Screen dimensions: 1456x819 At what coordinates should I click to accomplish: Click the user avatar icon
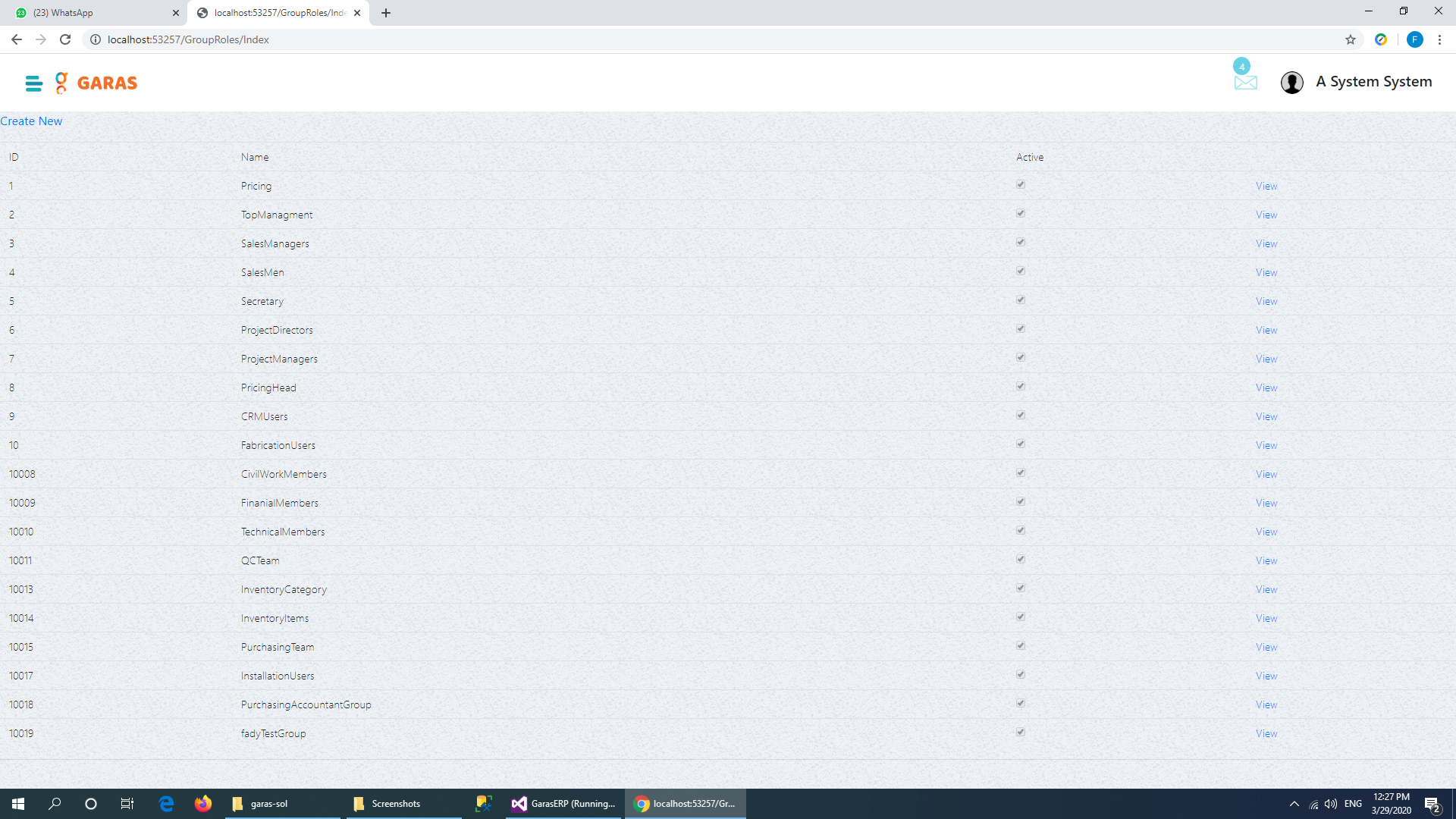click(x=1291, y=82)
